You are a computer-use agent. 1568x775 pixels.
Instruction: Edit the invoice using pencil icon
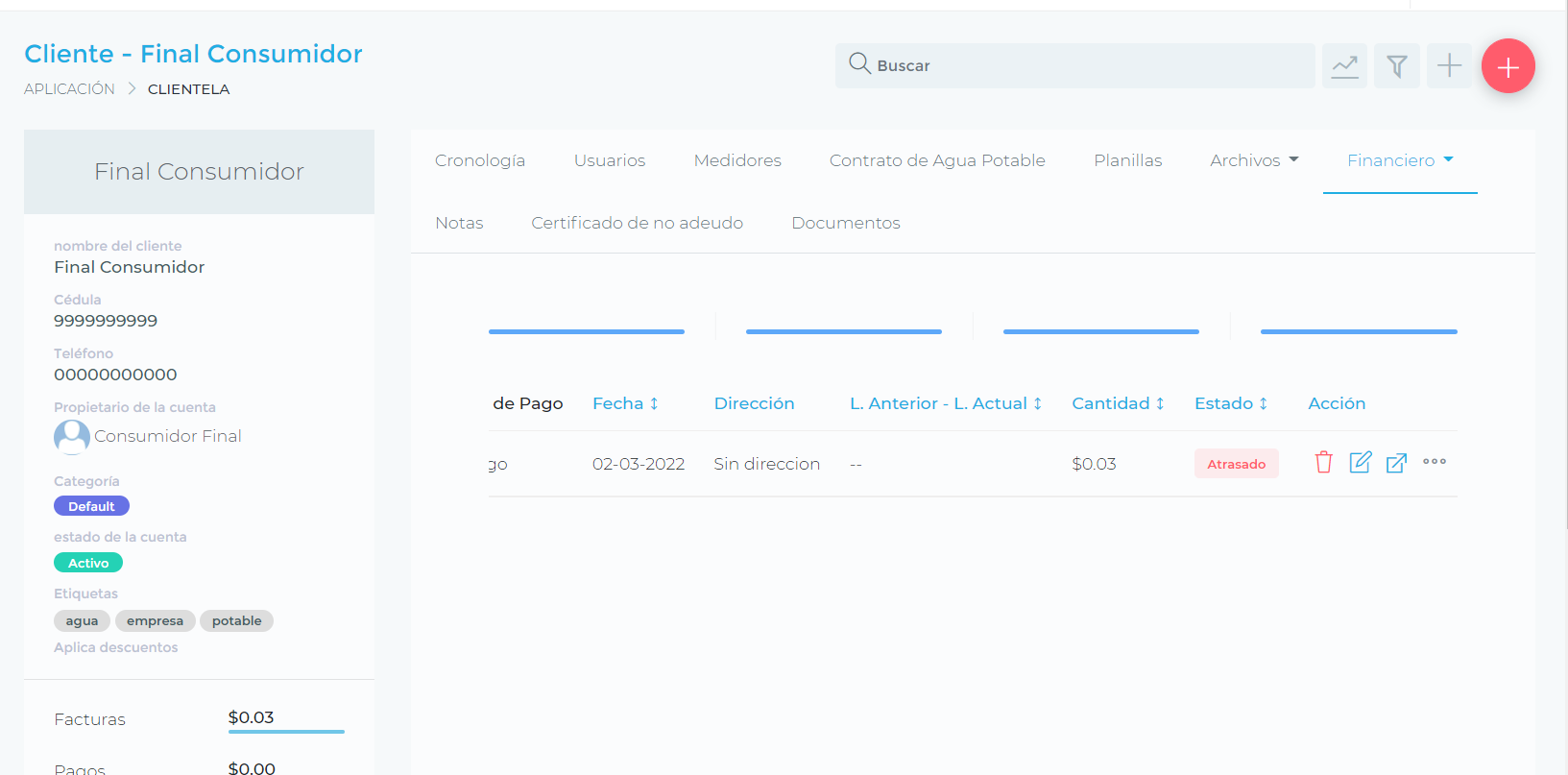tap(1360, 463)
